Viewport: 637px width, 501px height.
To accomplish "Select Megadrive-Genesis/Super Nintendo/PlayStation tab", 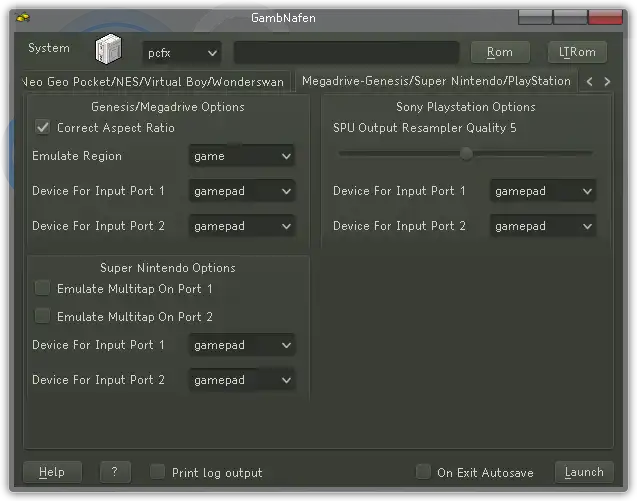I will coord(436,81).
